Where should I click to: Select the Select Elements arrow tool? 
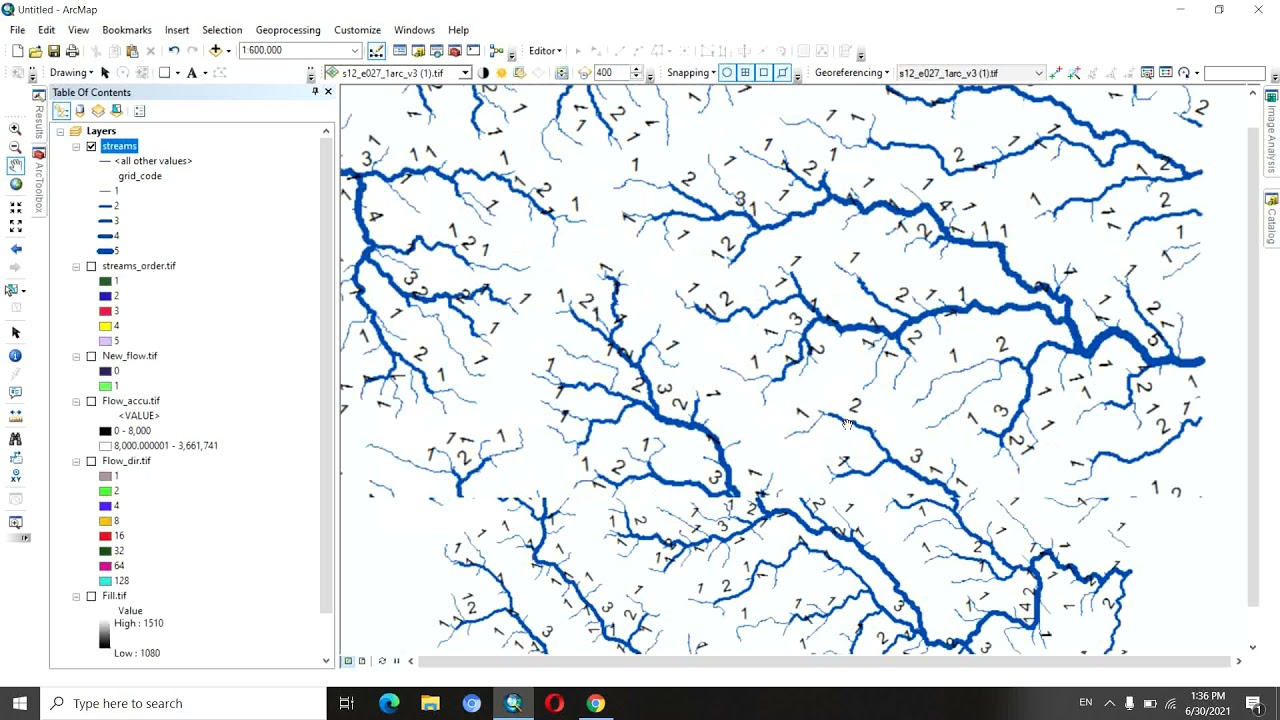point(15,332)
